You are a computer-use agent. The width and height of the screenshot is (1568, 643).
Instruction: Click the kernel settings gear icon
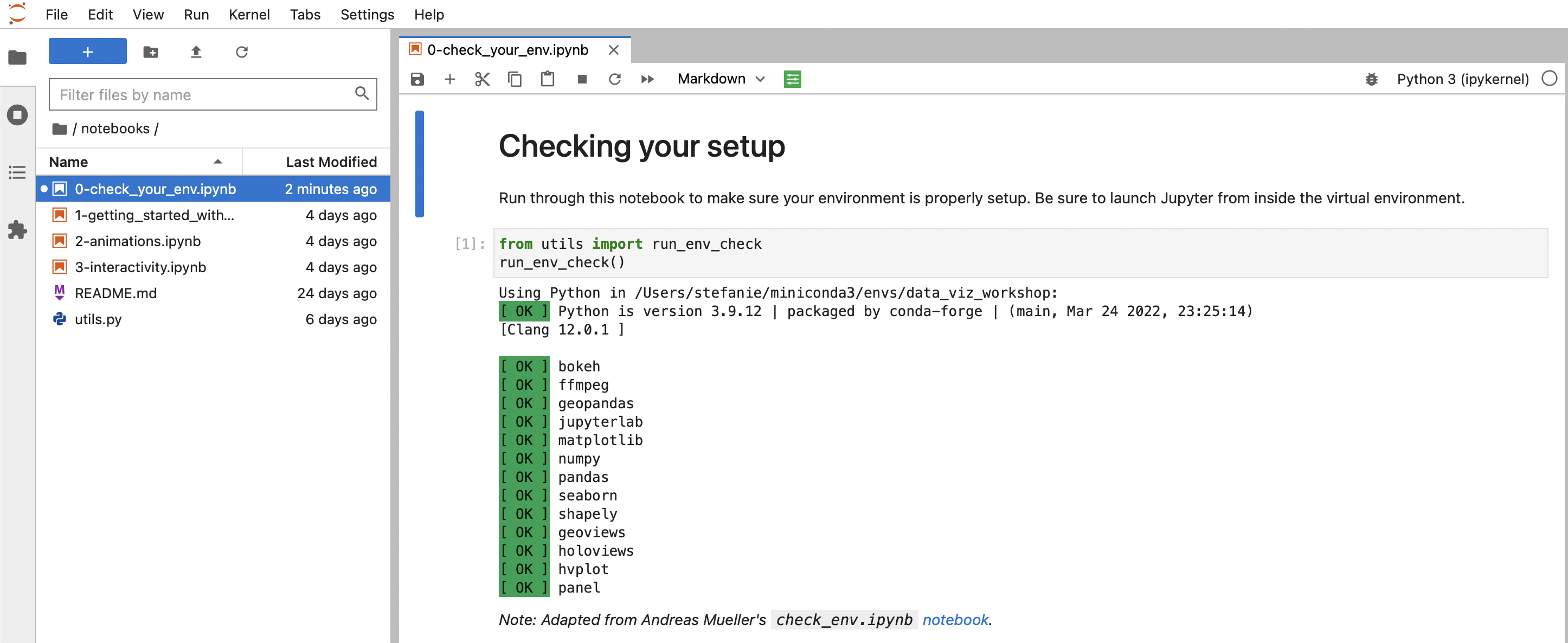click(x=1371, y=78)
